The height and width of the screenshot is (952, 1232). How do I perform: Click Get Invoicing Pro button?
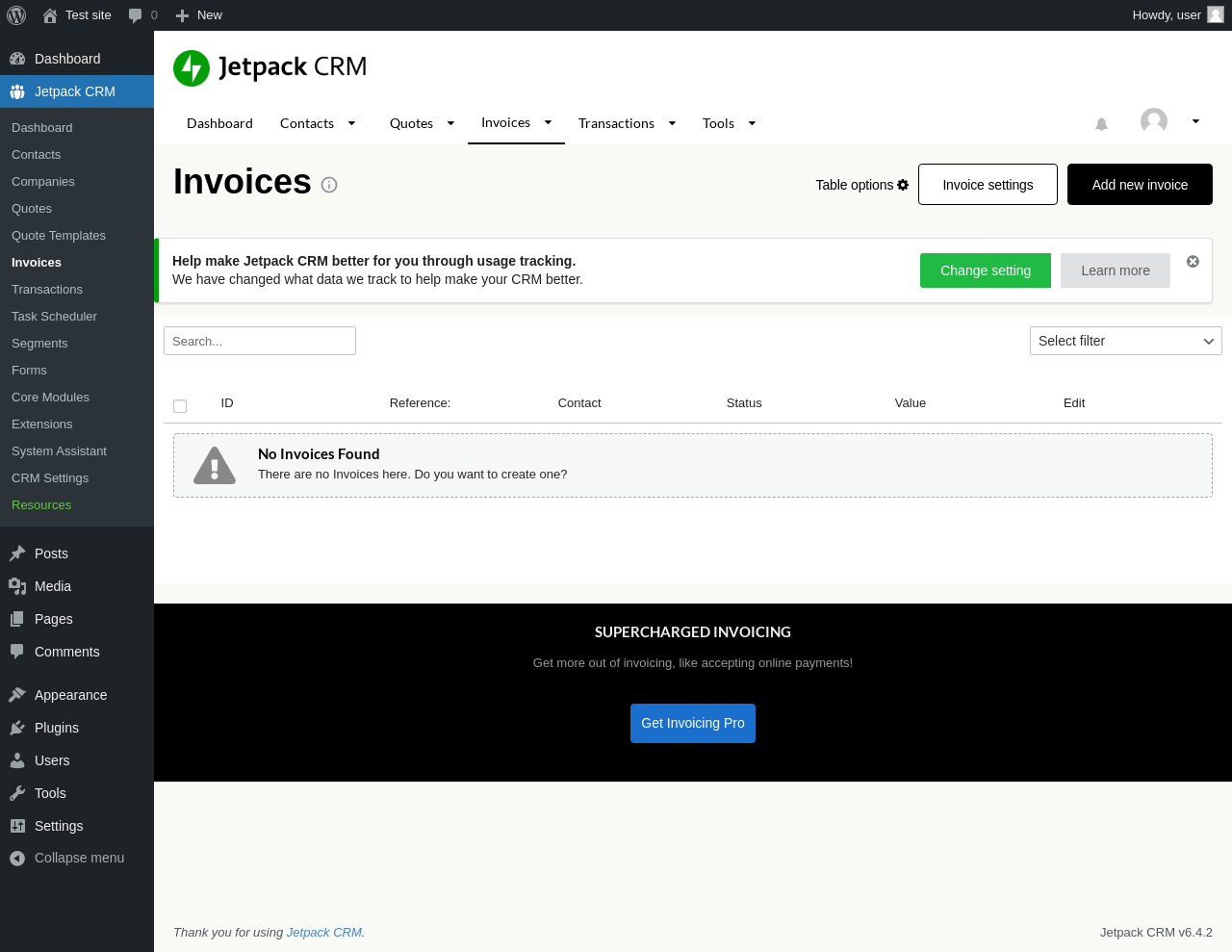(x=693, y=723)
